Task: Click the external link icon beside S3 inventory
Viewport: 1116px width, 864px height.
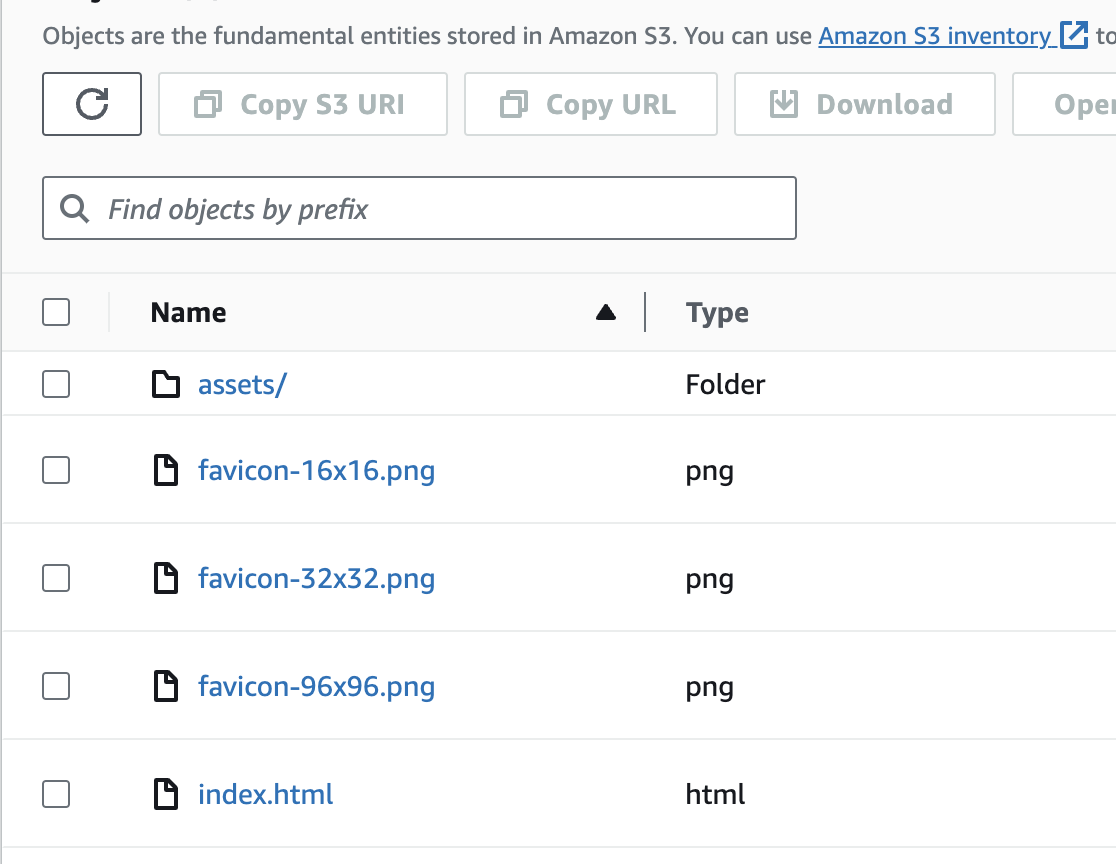Action: pos(1073,36)
